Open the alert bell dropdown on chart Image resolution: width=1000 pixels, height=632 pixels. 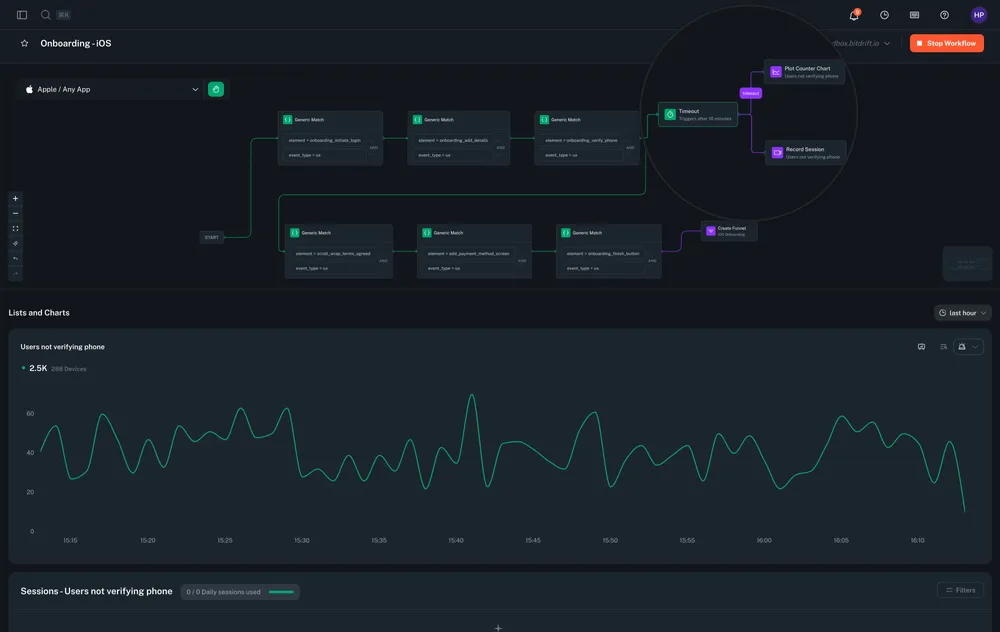click(x=968, y=347)
